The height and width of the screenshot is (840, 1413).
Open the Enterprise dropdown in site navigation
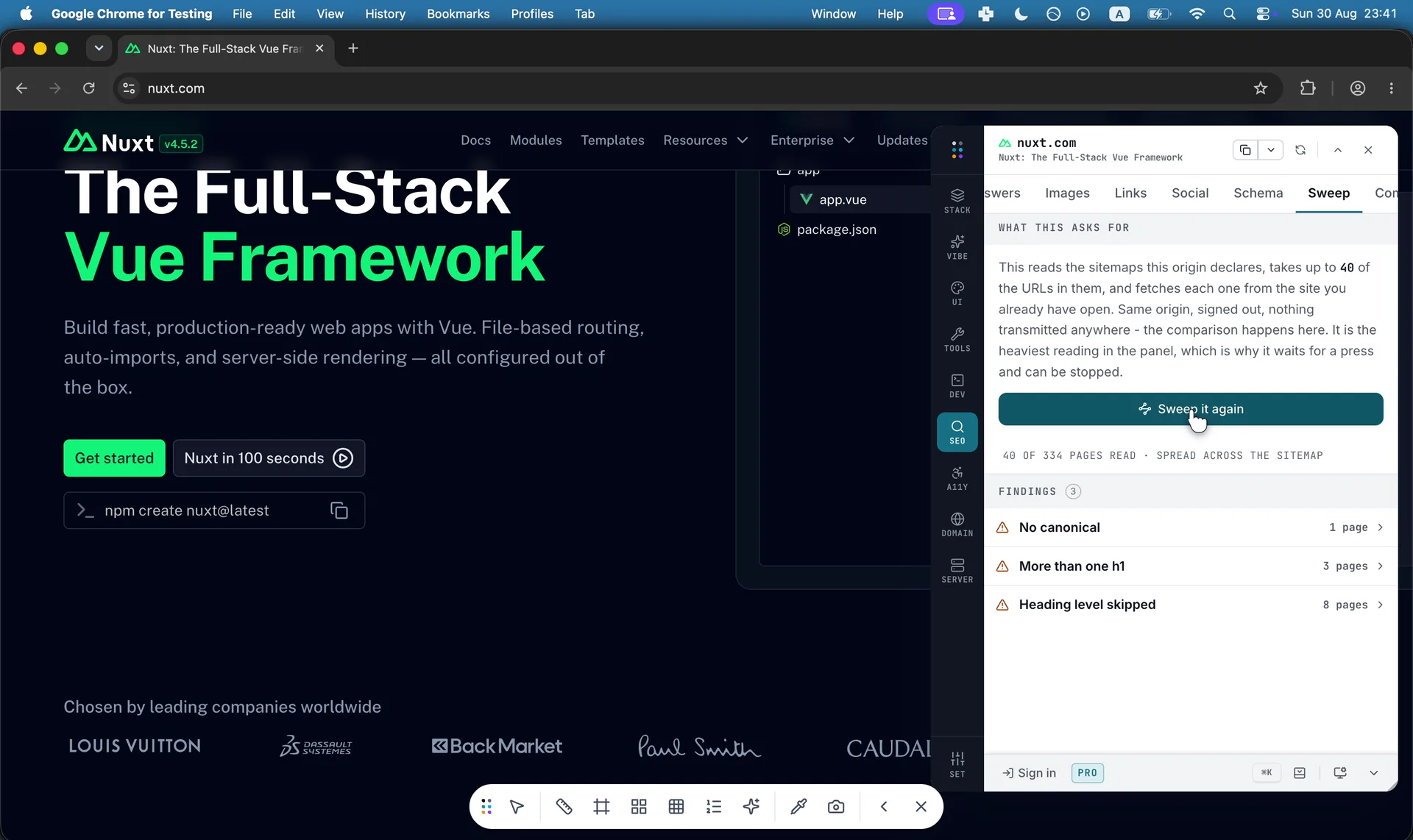pyautogui.click(x=812, y=140)
